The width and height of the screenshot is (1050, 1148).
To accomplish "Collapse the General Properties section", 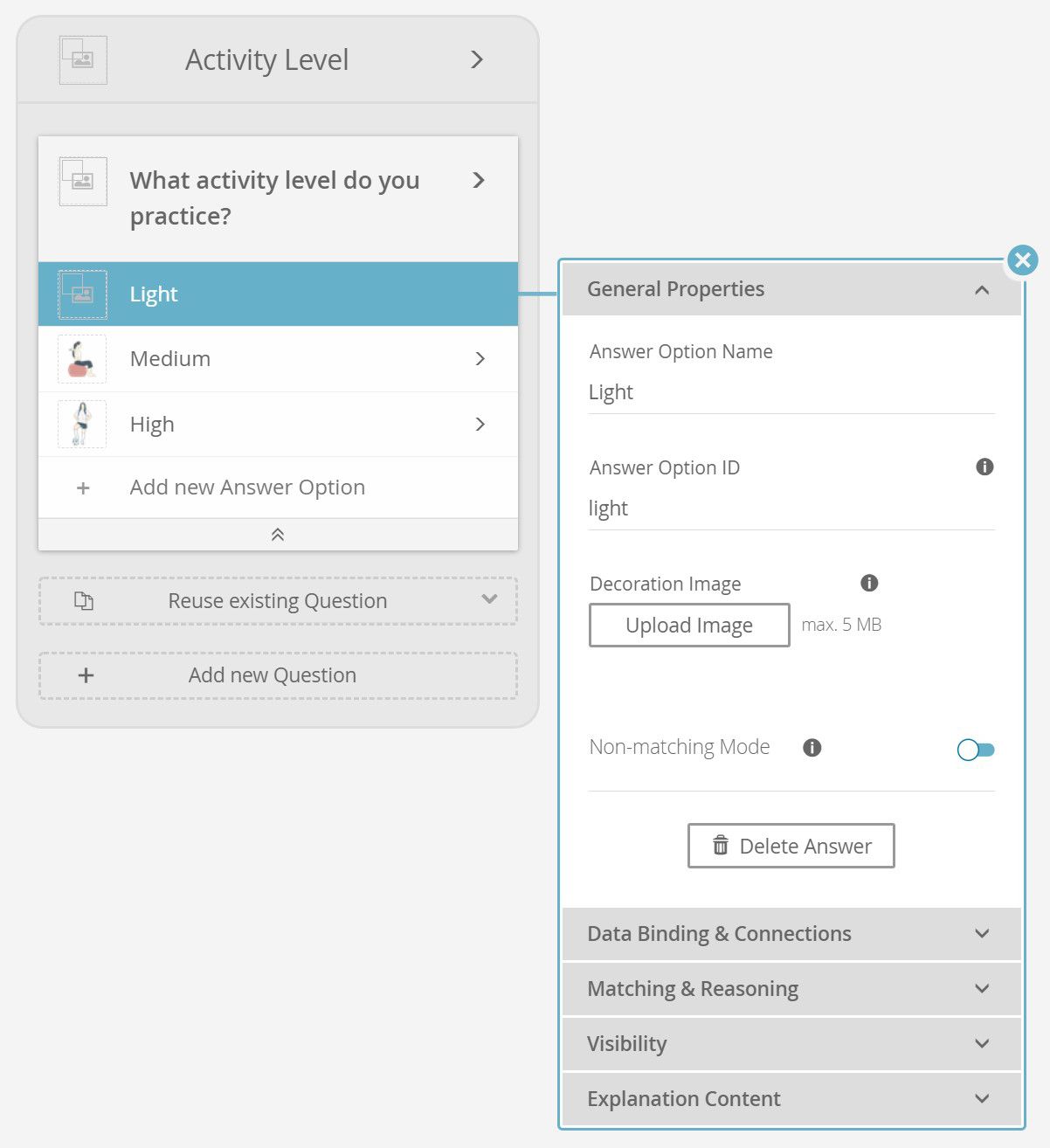I will point(982,289).
